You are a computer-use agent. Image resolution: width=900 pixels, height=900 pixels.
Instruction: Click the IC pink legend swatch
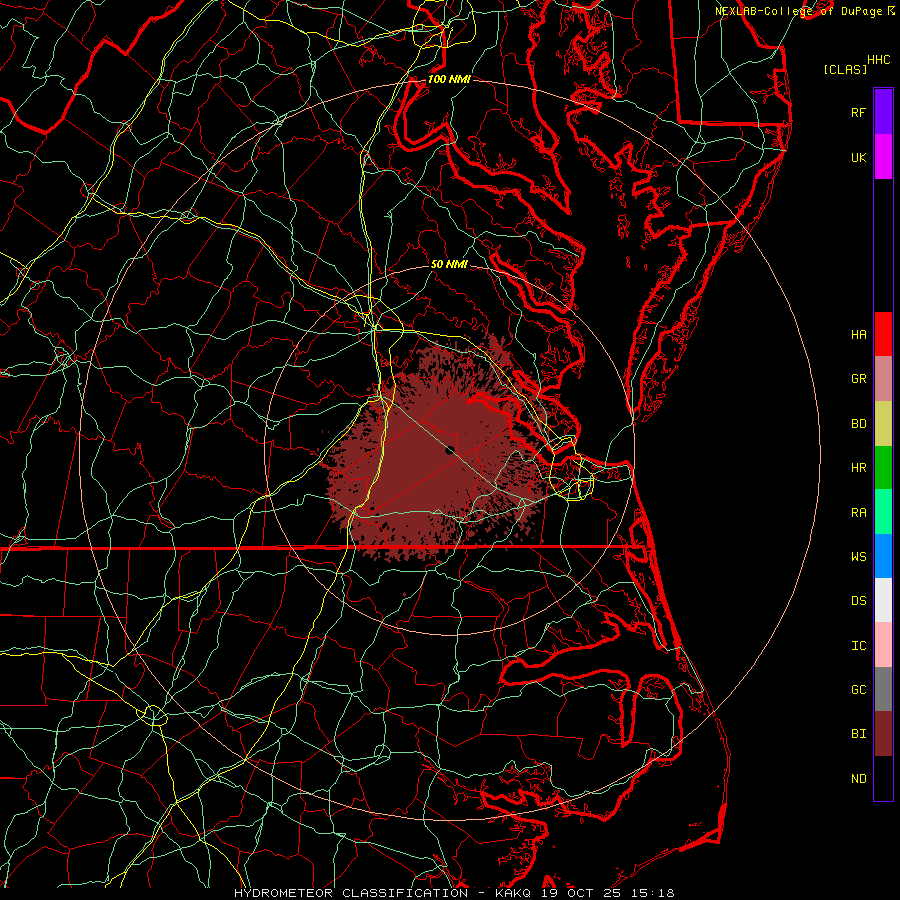coord(883,645)
